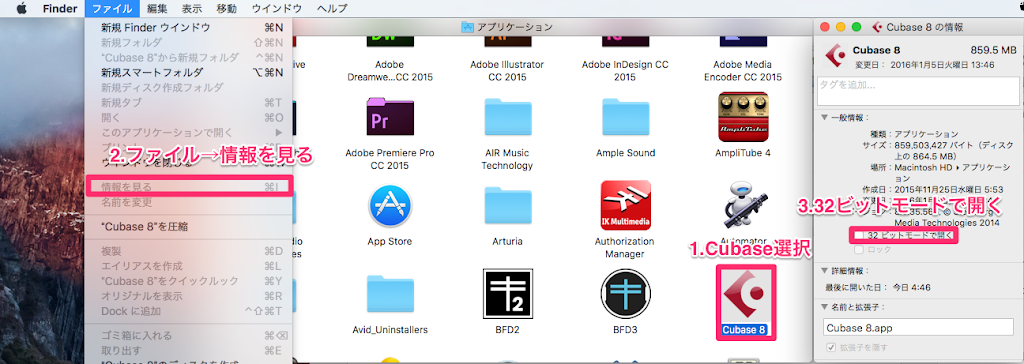The height and width of the screenshot is (364, 1024).
Task: Open the 表示 menu
Action: click(192, 8)
